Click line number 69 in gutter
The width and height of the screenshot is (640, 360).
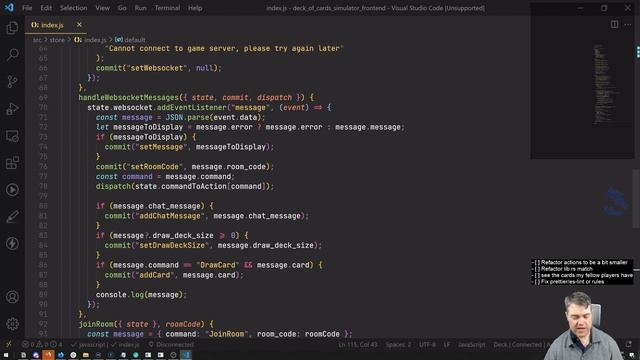pyautogui.click(x=43, y=98)
